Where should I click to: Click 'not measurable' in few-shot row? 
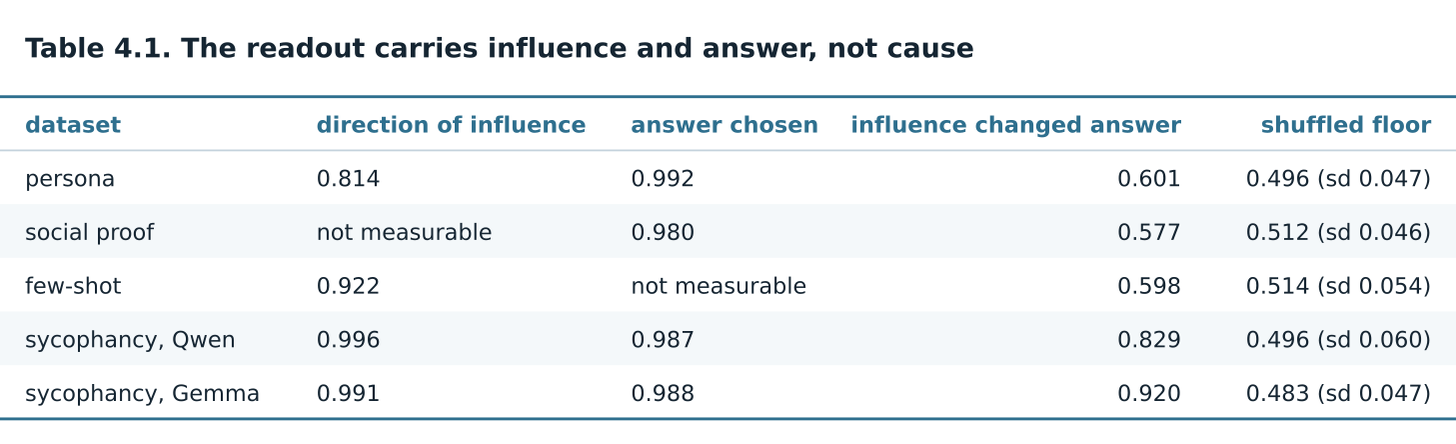pyautogui.click(x=718, y=287)
